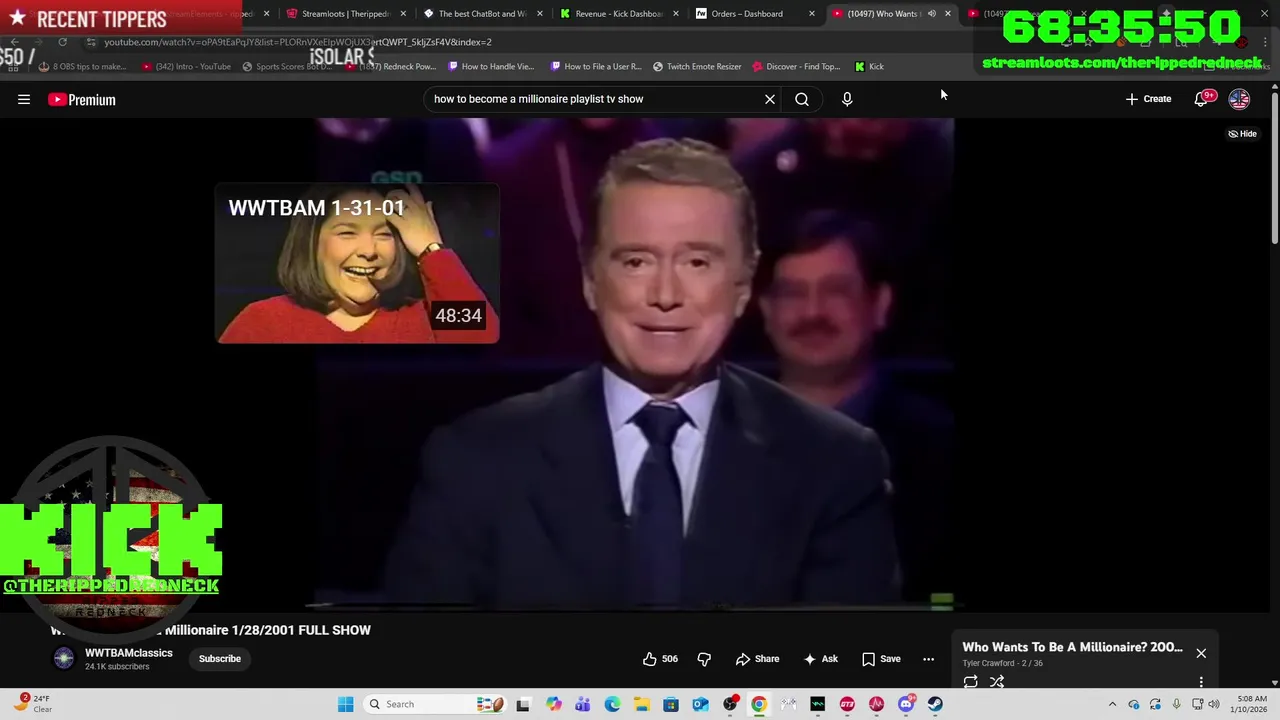Toggle playlist loop
Image resolution: width=1280 pixels, height=720 pixels.
click(970, 682)
